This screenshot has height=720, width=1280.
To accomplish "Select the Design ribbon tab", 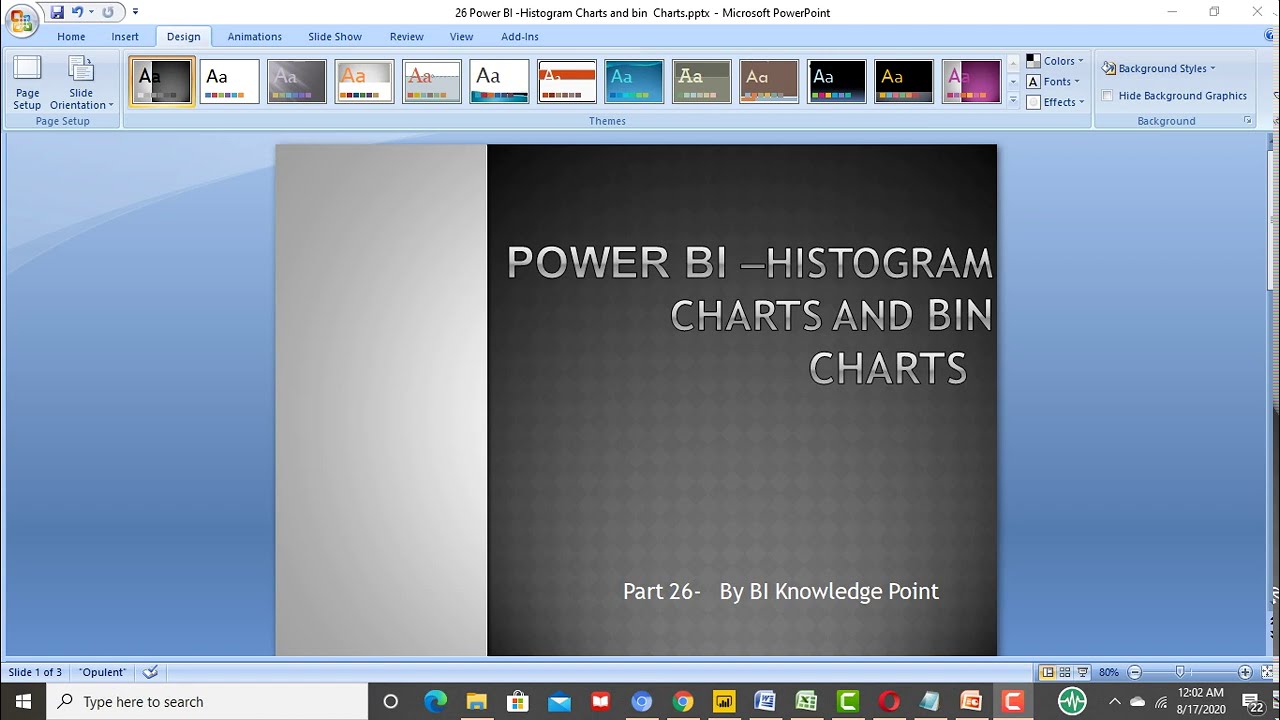I will (183, 36).
